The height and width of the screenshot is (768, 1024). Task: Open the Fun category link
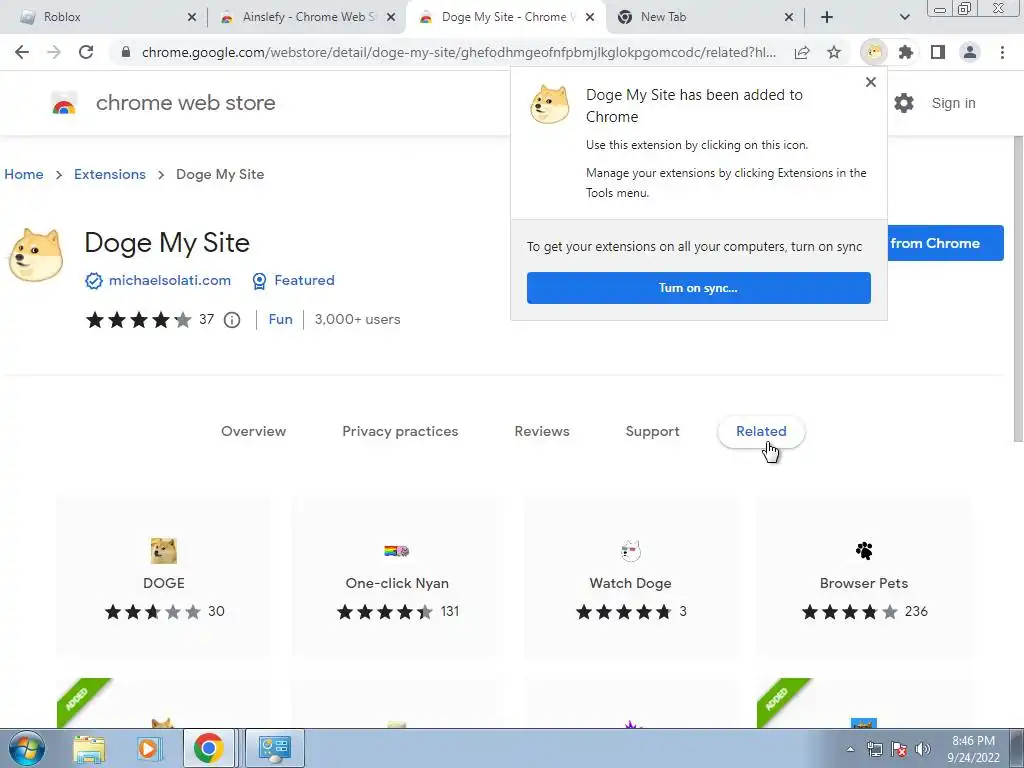coord(280,319)
